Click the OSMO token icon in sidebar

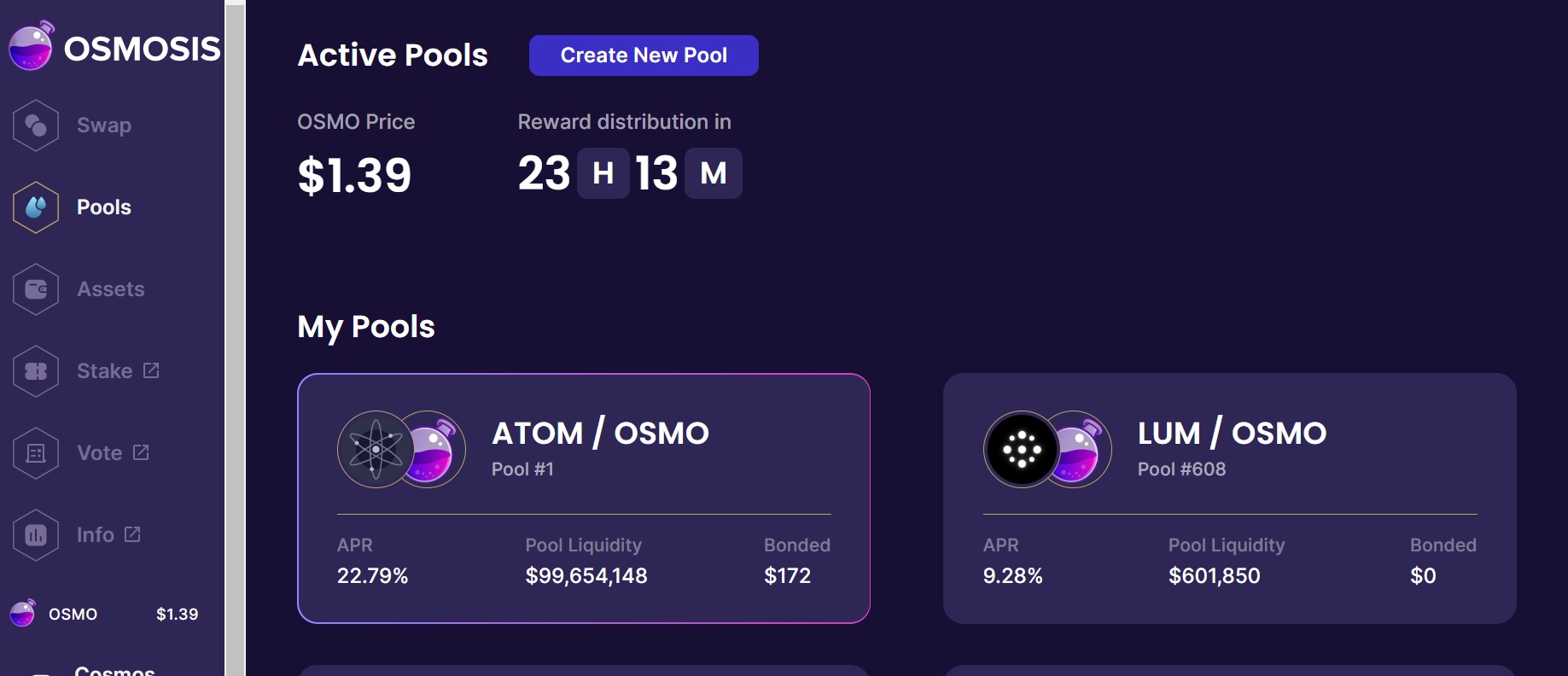pyautogui.click(x=23, y=613)
